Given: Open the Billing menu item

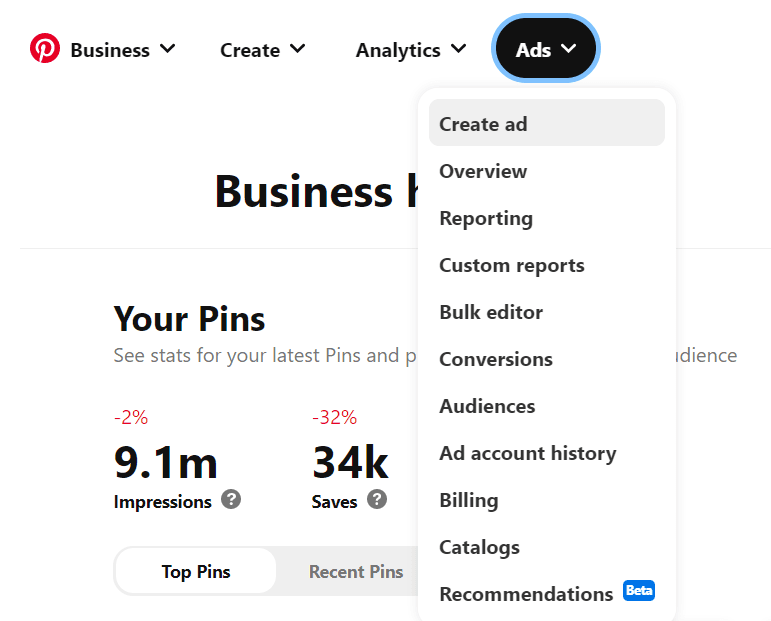Looking at the screenshot, I should (469, 500).
